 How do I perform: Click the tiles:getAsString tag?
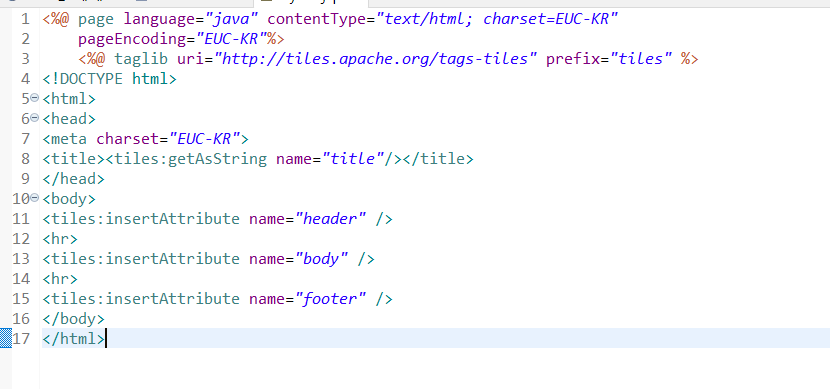191,159
